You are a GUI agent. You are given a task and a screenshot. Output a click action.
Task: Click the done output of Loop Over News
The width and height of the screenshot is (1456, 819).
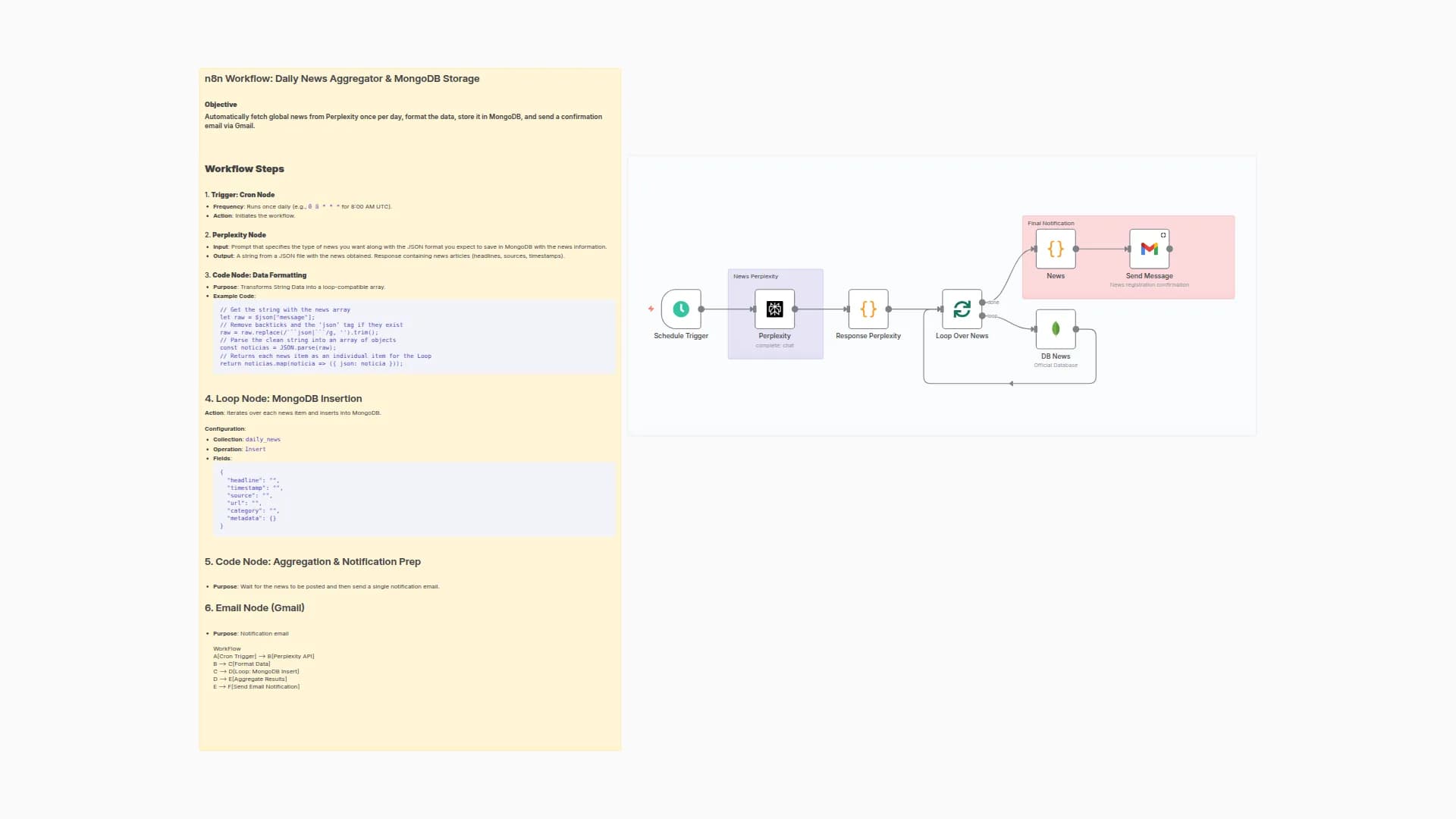[984, 302]
